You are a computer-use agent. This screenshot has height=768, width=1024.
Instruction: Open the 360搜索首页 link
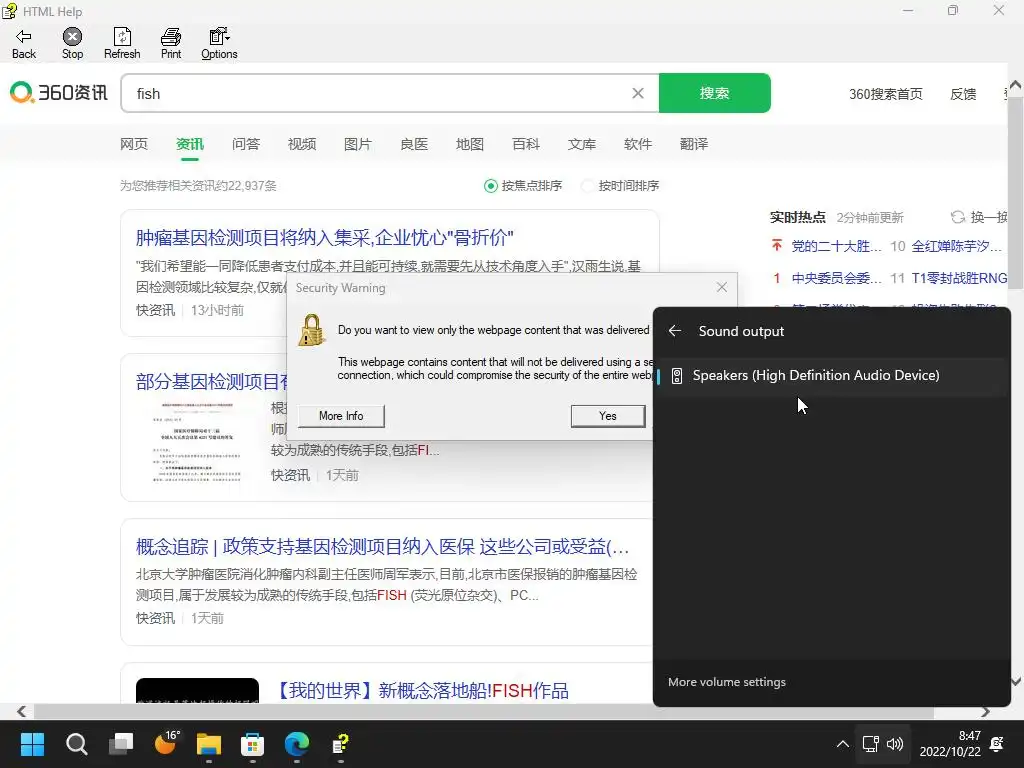click(x=886, y=94)
